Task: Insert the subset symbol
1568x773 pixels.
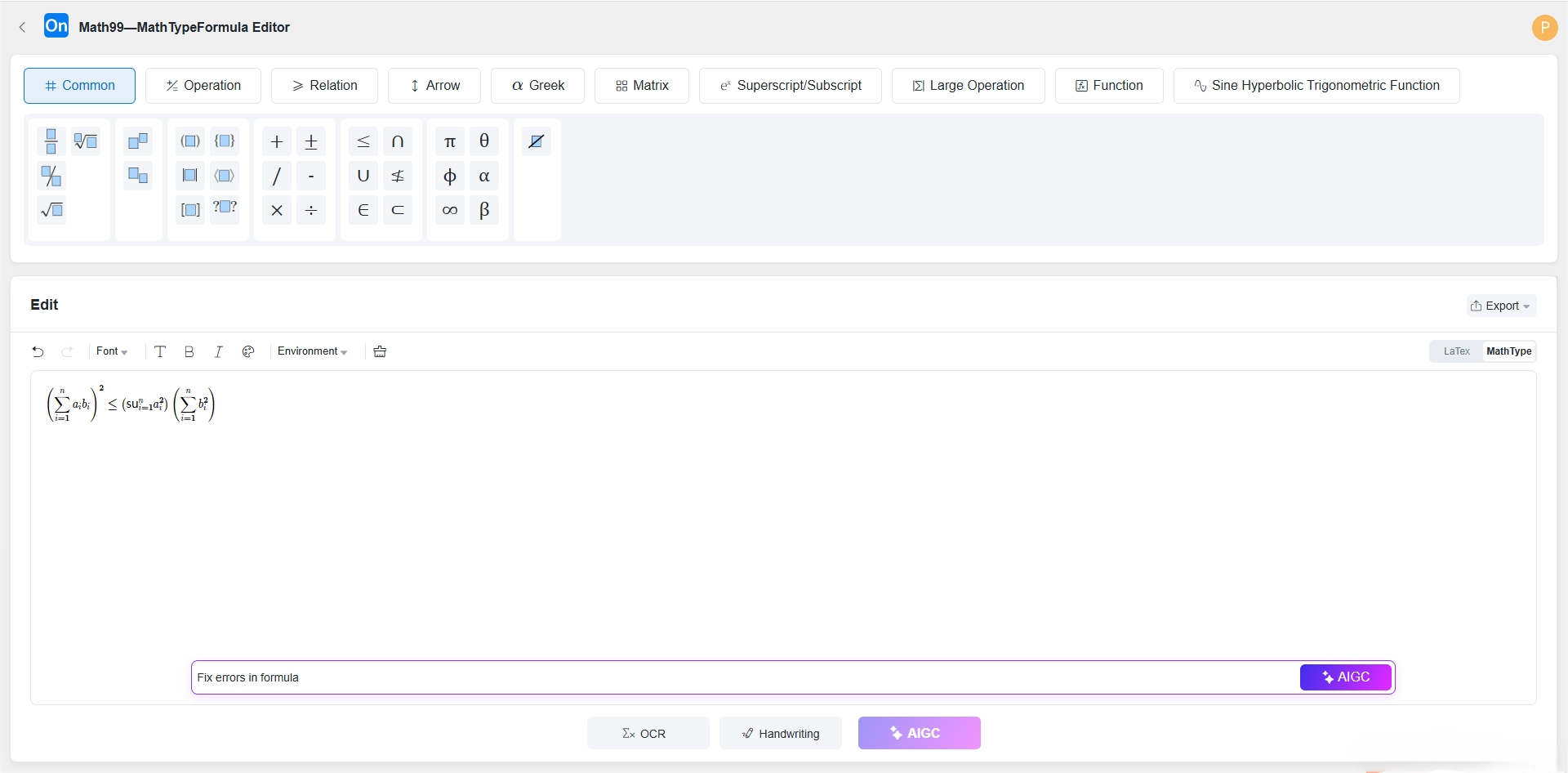Action: [398, 210]
